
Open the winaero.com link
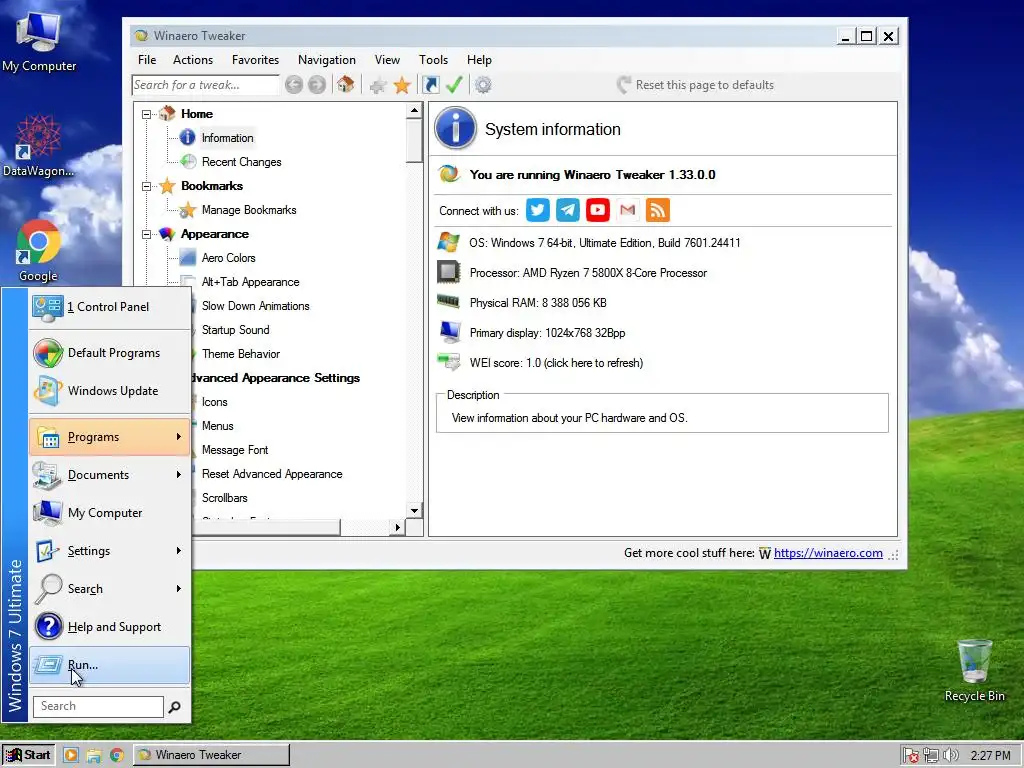[828, 553]
